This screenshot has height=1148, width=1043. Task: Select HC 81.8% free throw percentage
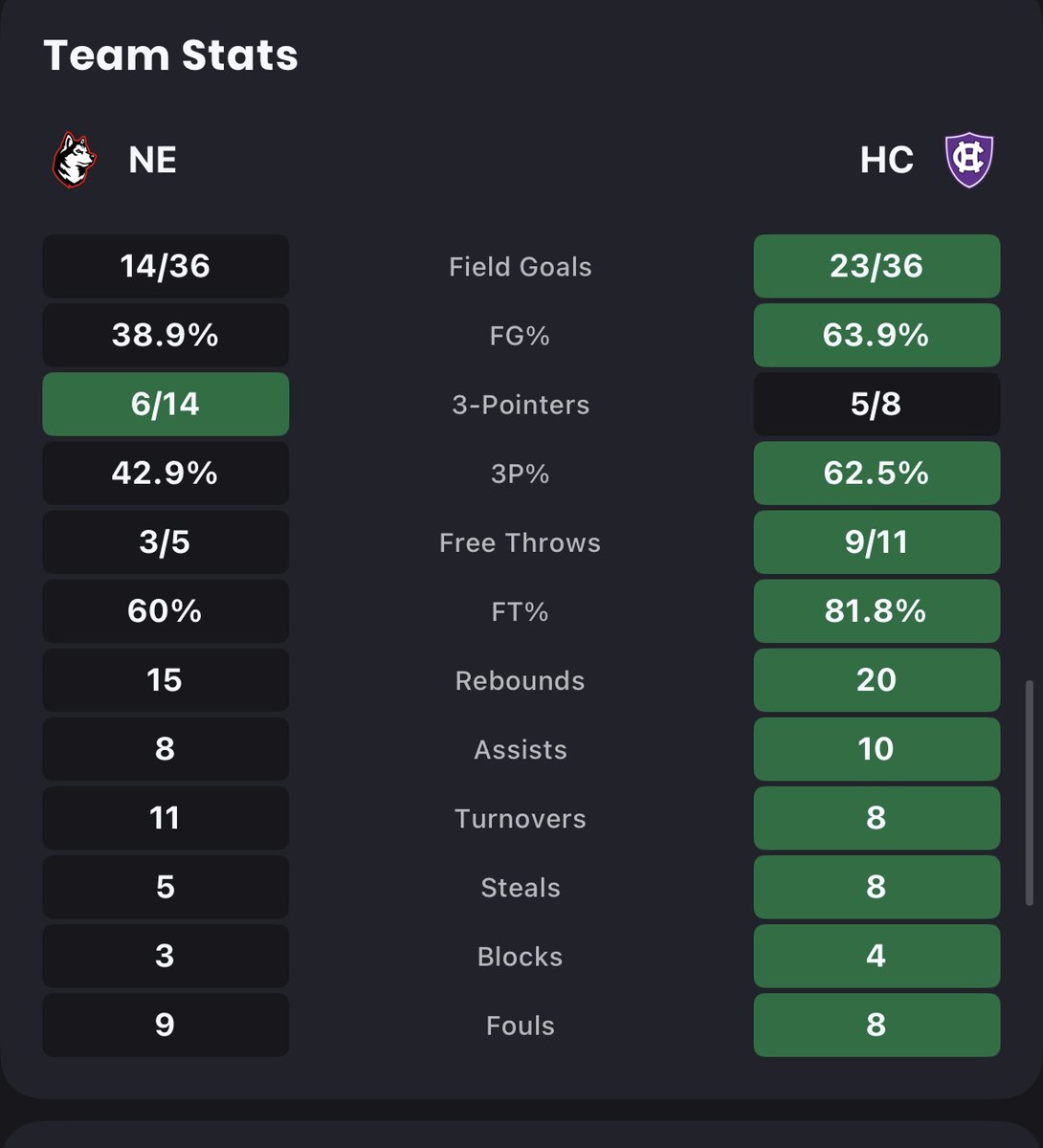pyautogui.click(x=877, y=610)
